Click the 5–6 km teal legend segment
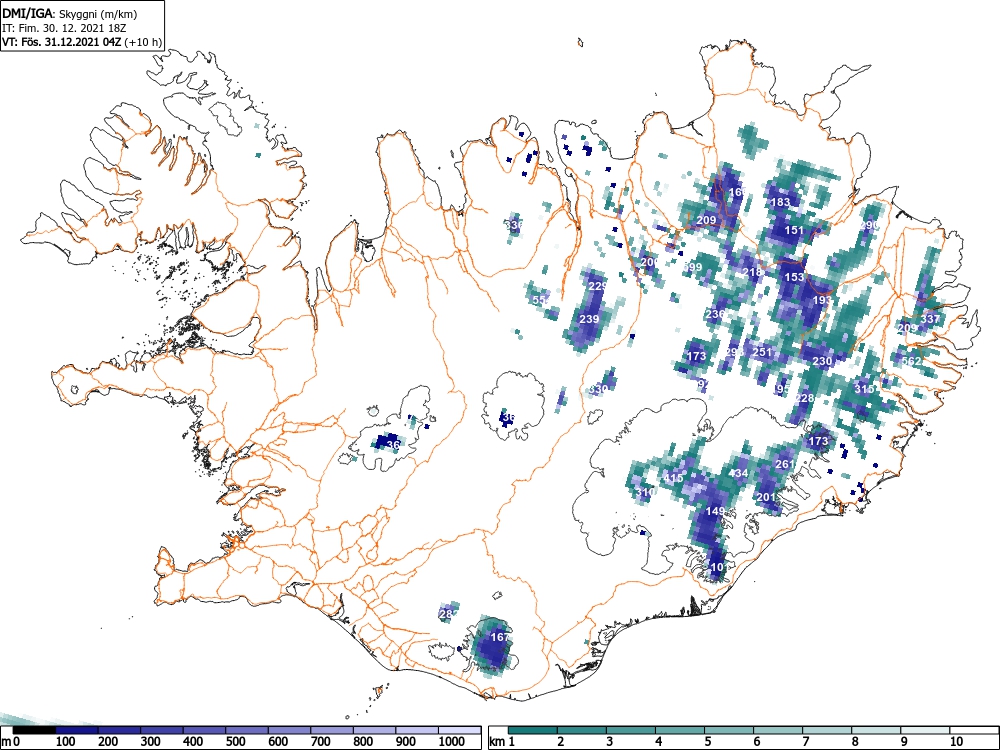 pos(728,730)
